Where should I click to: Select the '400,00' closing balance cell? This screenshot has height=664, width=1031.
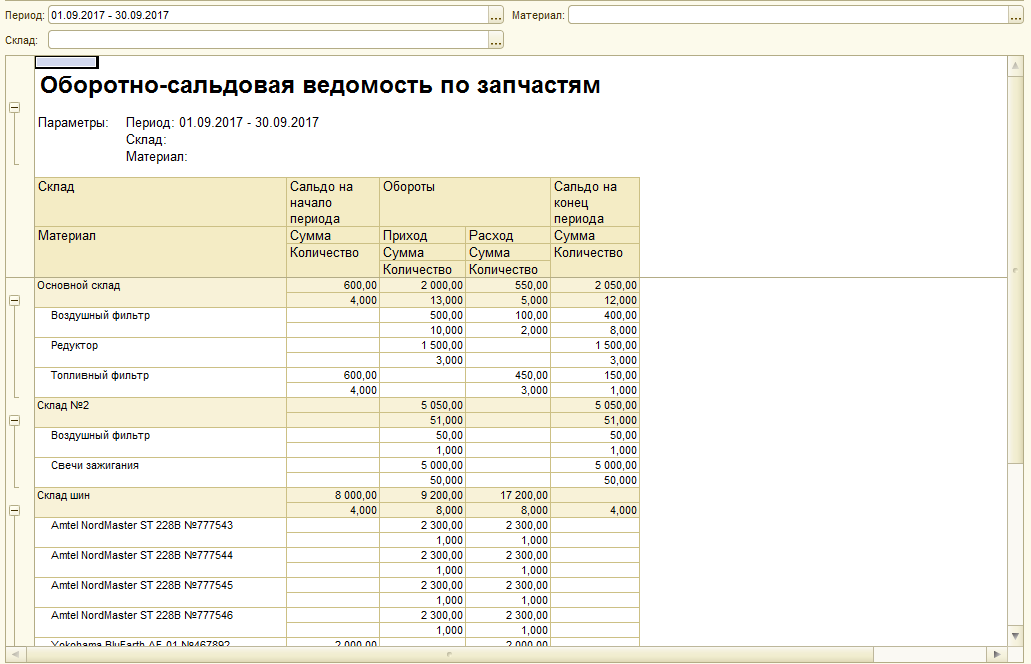(x=595, y=316)
